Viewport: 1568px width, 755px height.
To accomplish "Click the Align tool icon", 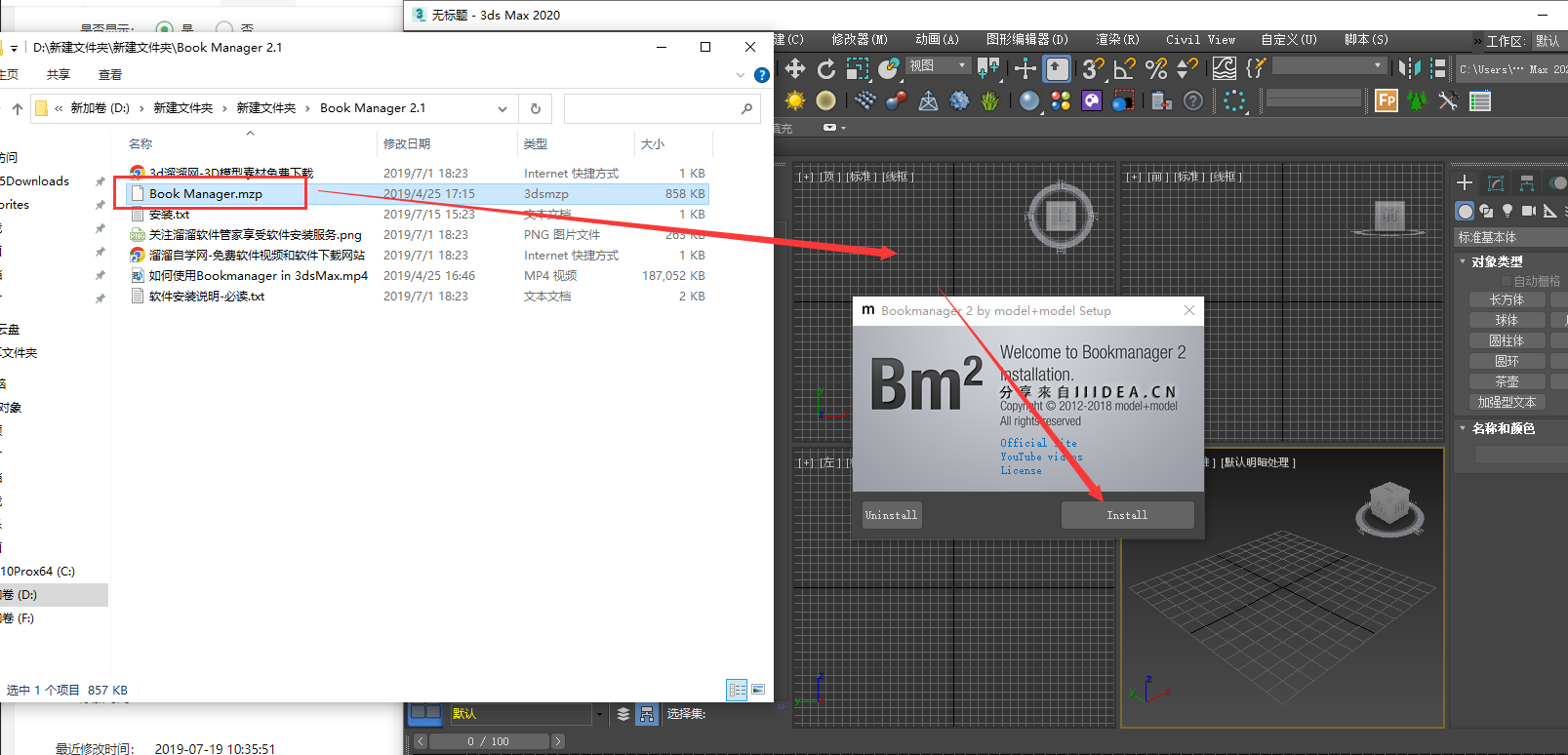I will [1438, 68].
